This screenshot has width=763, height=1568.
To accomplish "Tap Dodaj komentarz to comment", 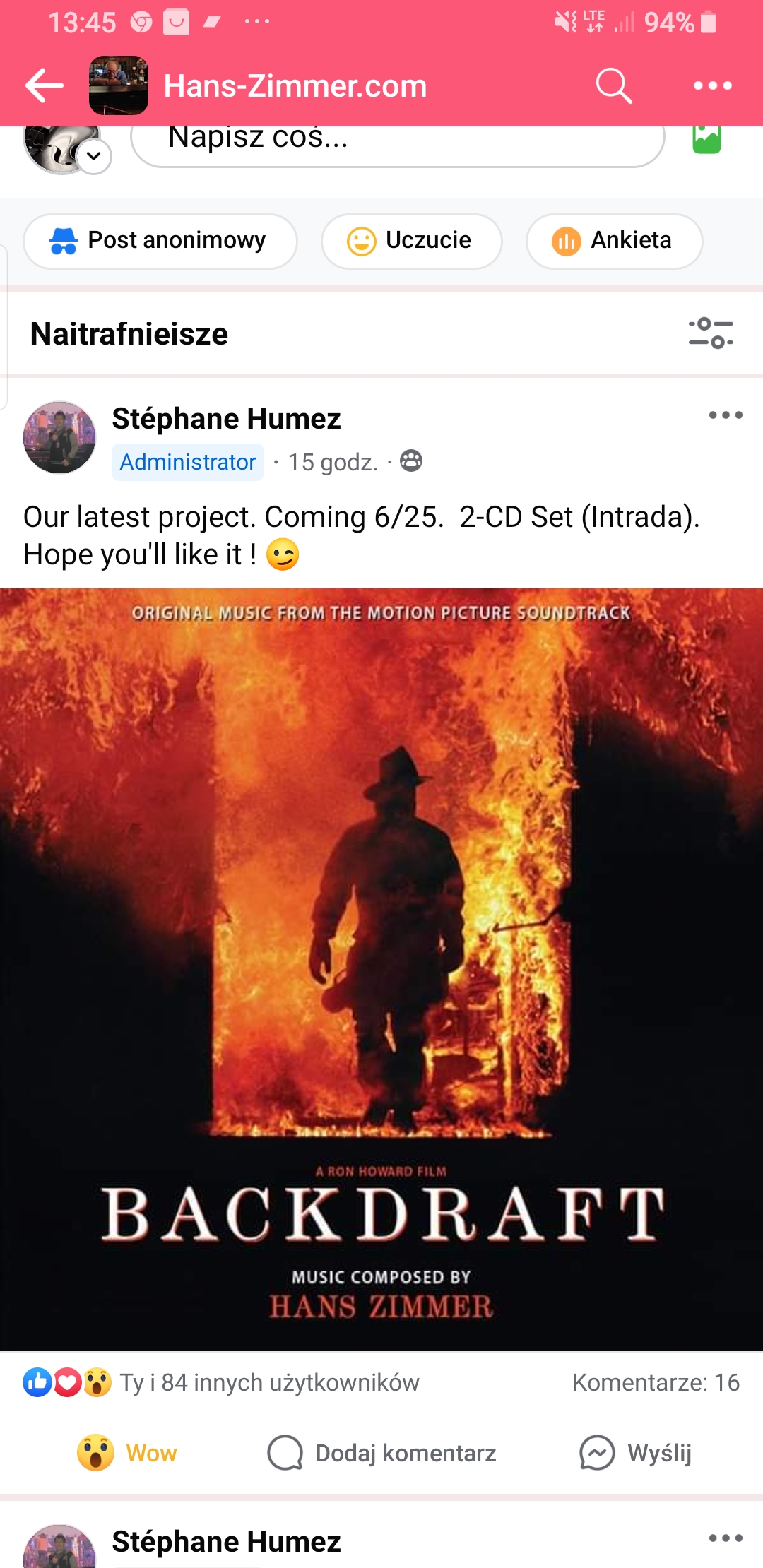I will pos(381,1453).
